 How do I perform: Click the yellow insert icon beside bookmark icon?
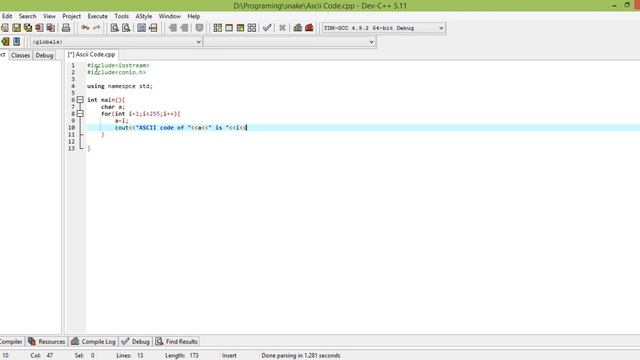(x=5, y=42)
